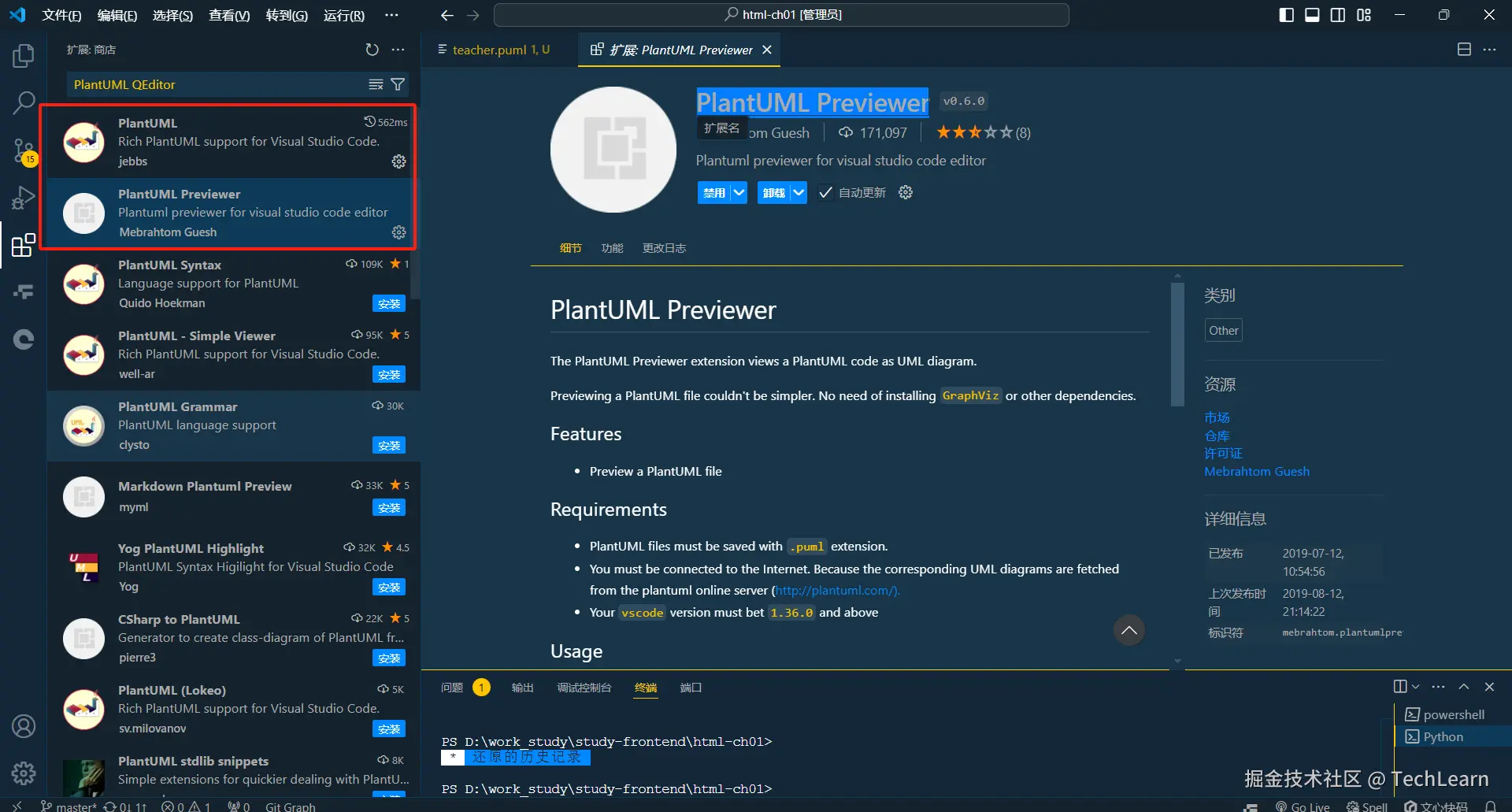Toggle secondary sidebar visibility
The image size is (1512, 812).
[1338, 15]
